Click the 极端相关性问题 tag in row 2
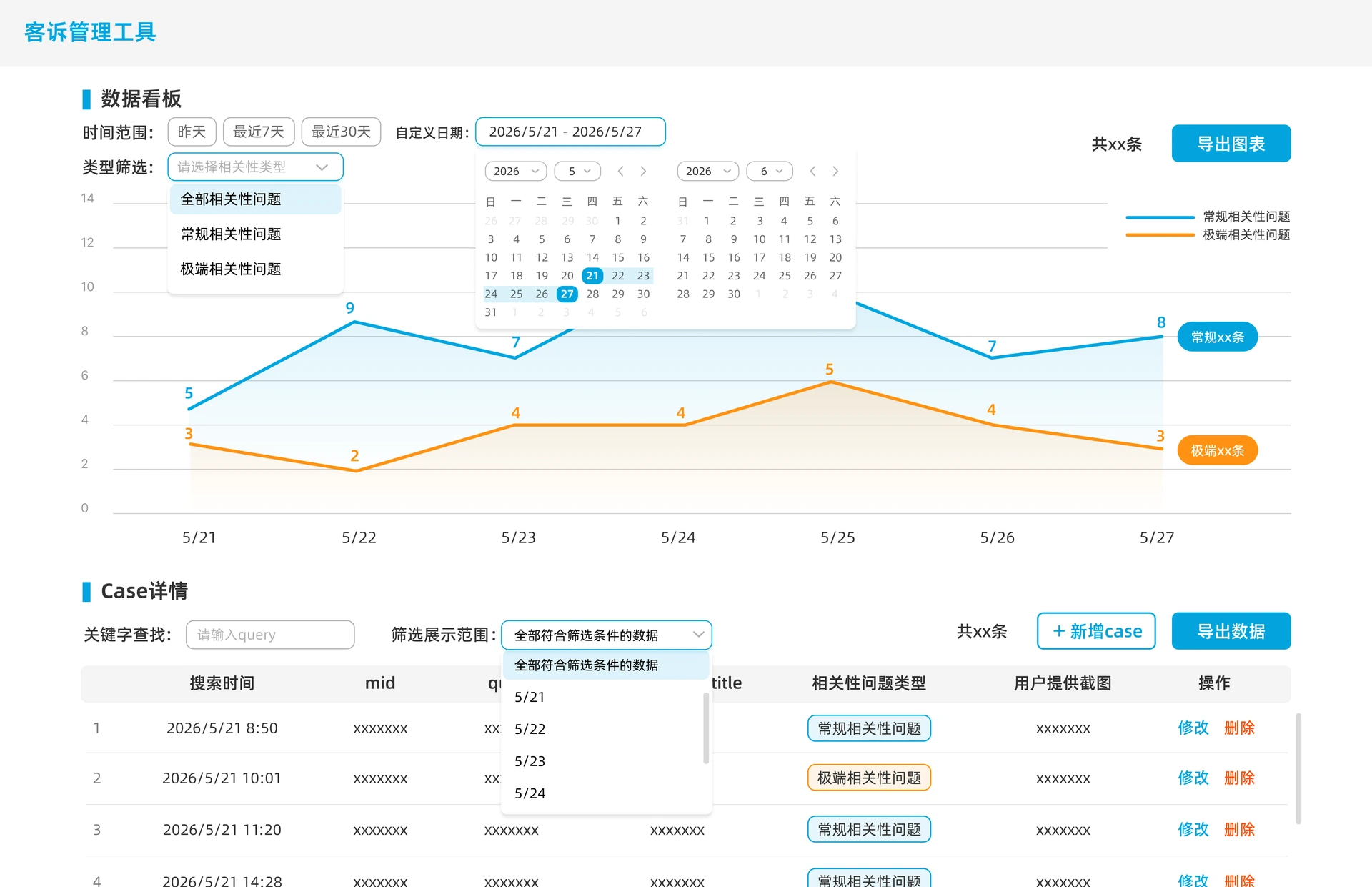 (x=869, y=778)
